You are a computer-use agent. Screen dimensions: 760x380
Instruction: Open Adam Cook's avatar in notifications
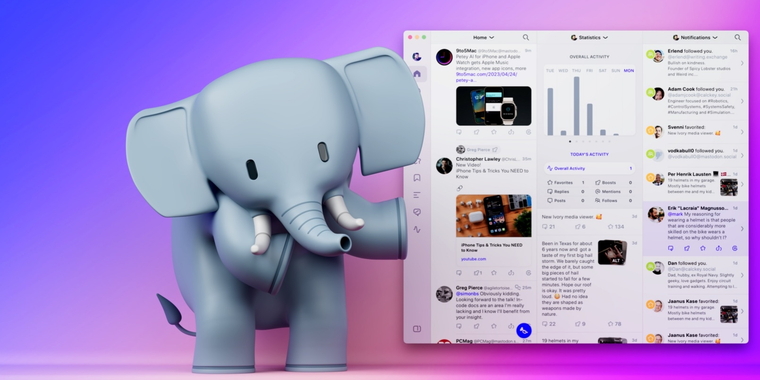pyautogui.click(x=658, y=94)
